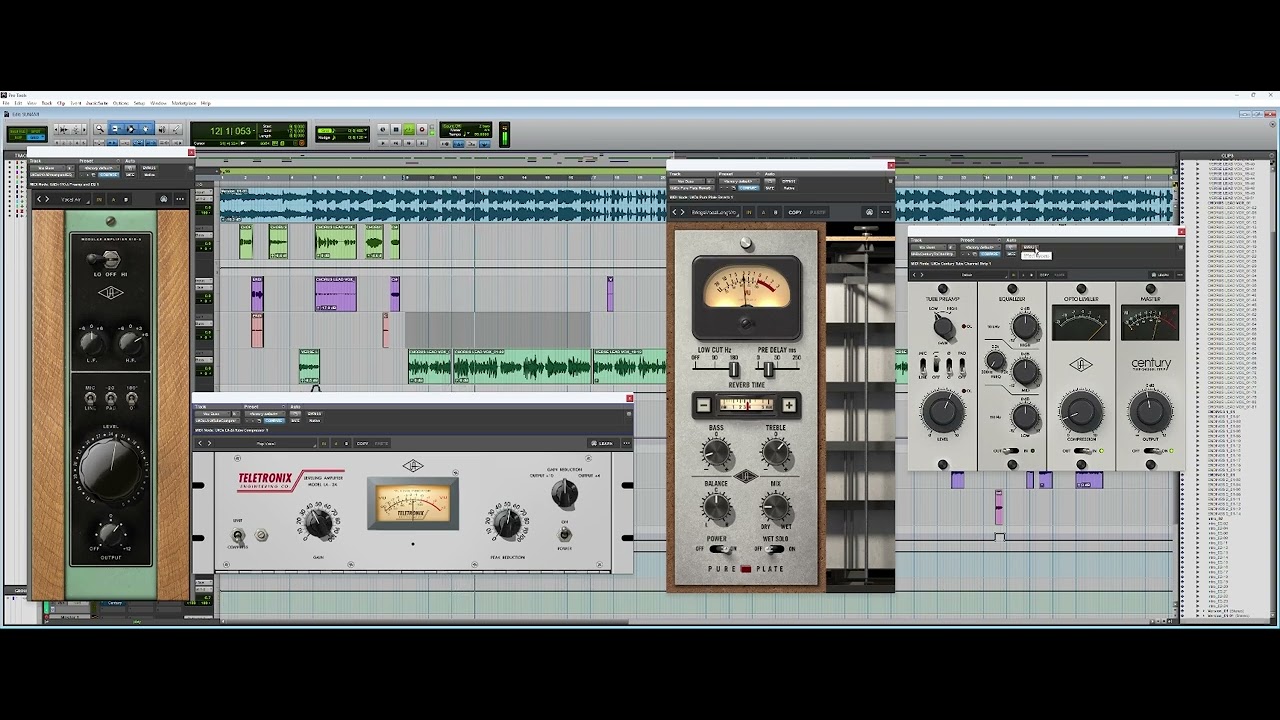Open the Setup menu
The height and width of the screenshot is (720, 1280).
[139, 103]
